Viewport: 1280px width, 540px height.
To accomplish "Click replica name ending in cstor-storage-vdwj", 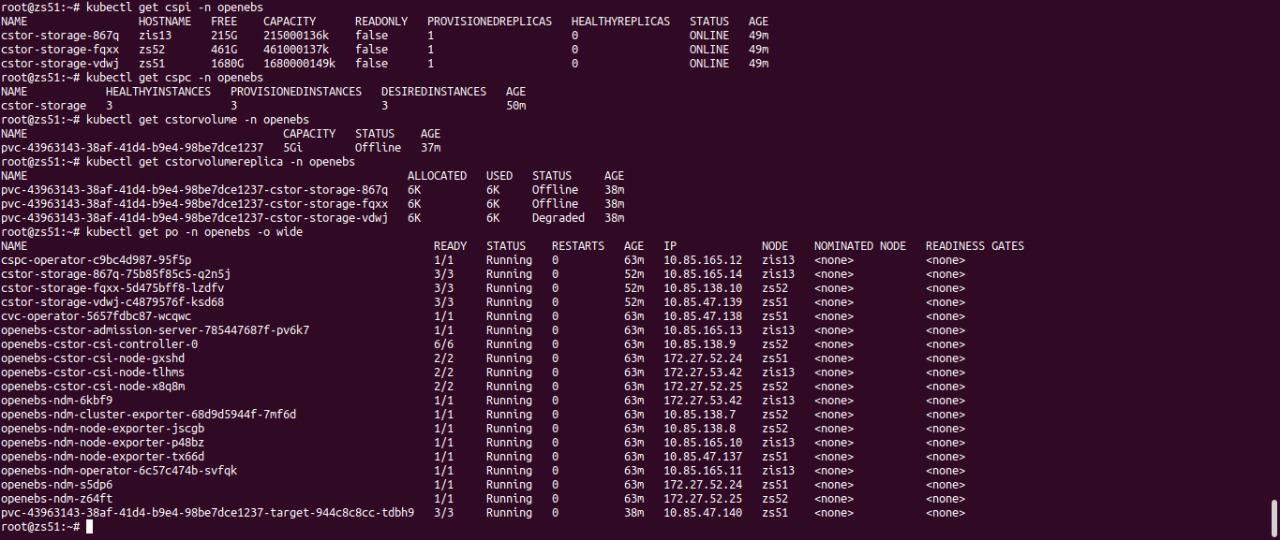I will pyautogui.click(x=195, y=217).
